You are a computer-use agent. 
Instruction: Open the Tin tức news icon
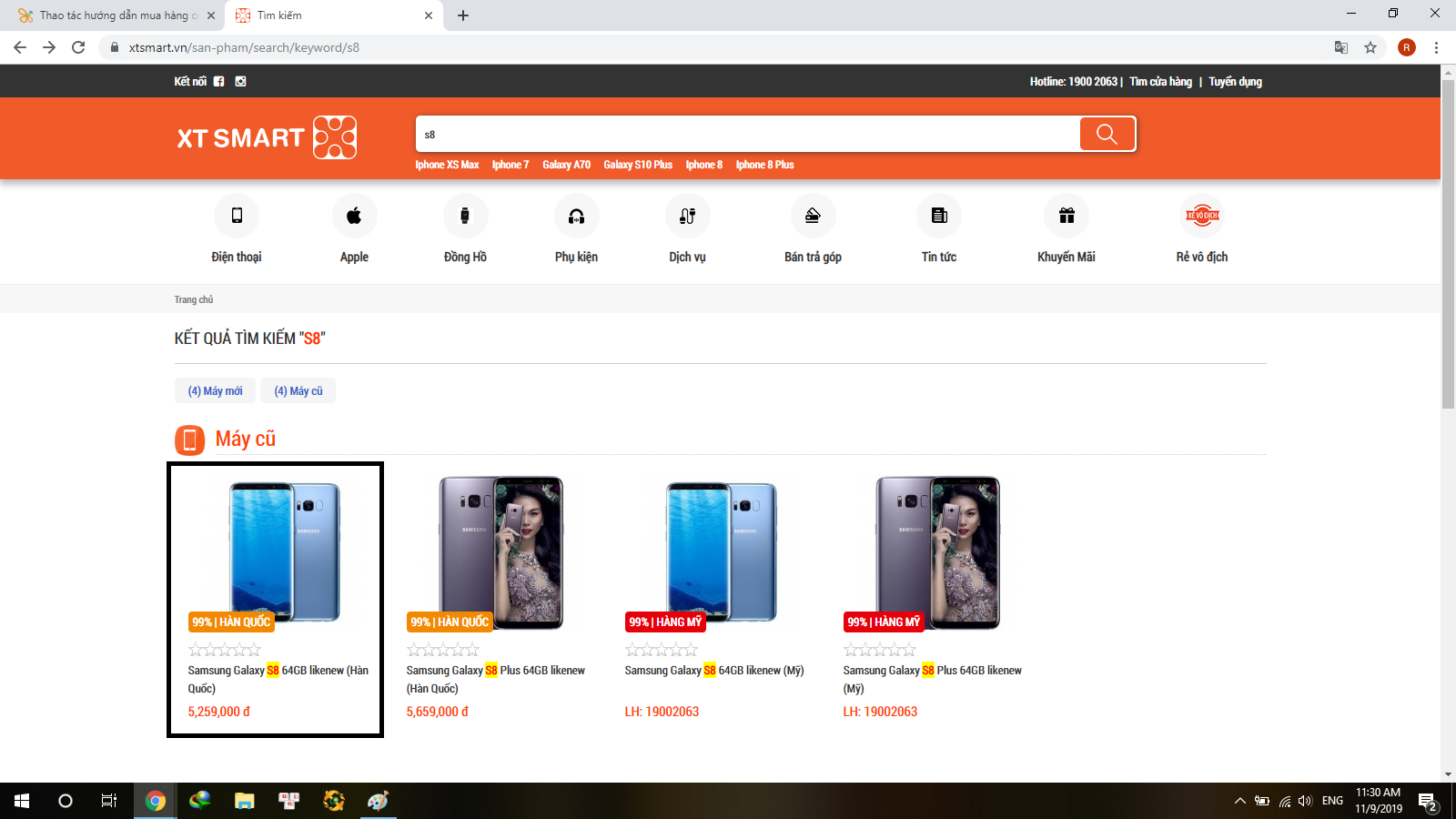click(938, 216)
